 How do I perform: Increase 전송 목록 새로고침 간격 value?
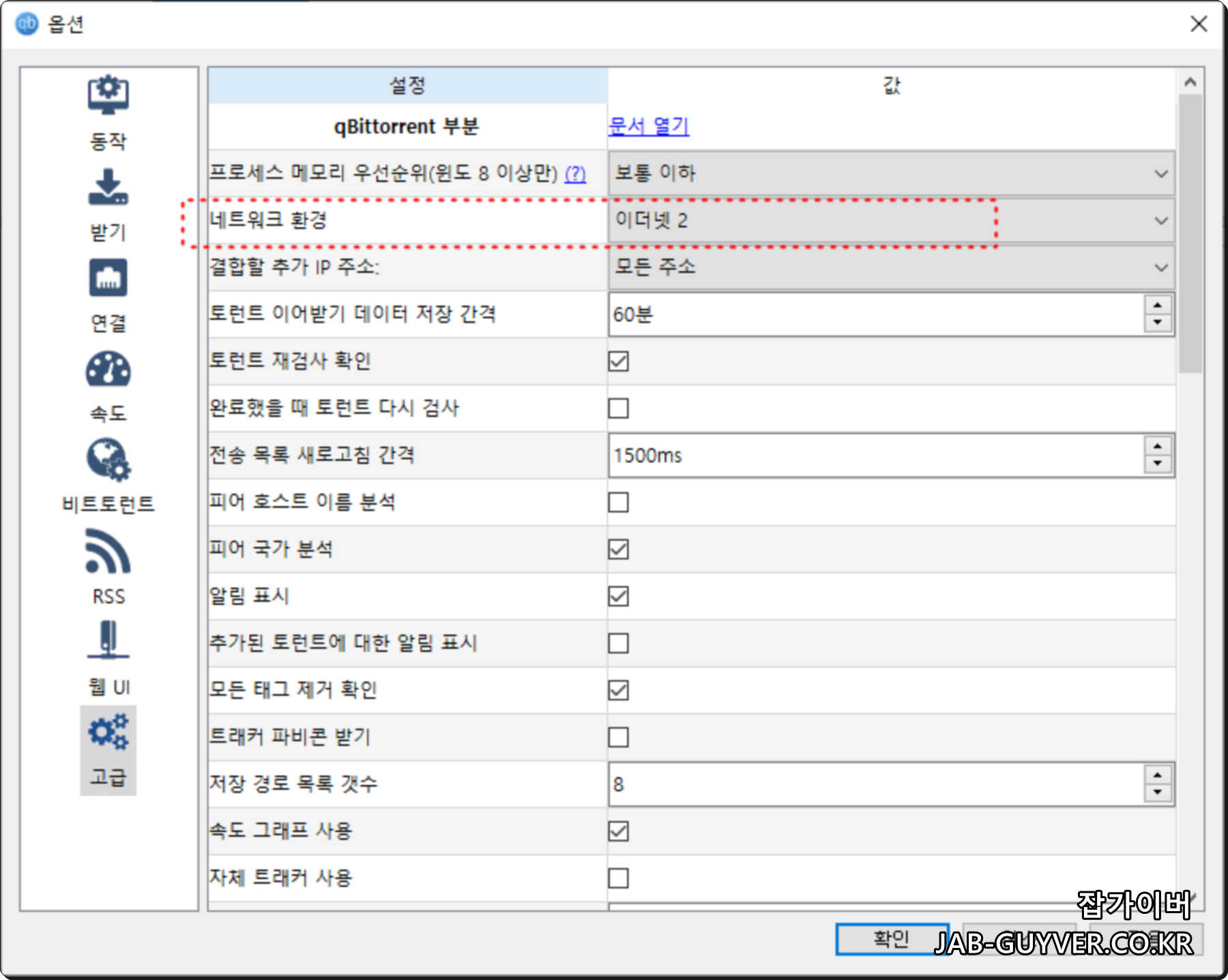(1158, 446)
